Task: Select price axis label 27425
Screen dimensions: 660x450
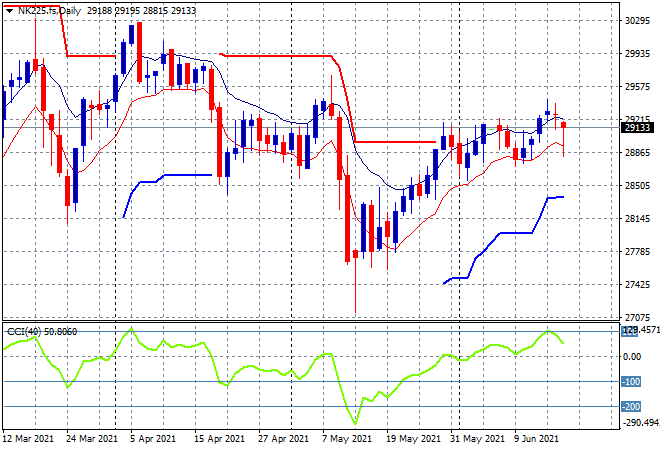Action: 637,285
